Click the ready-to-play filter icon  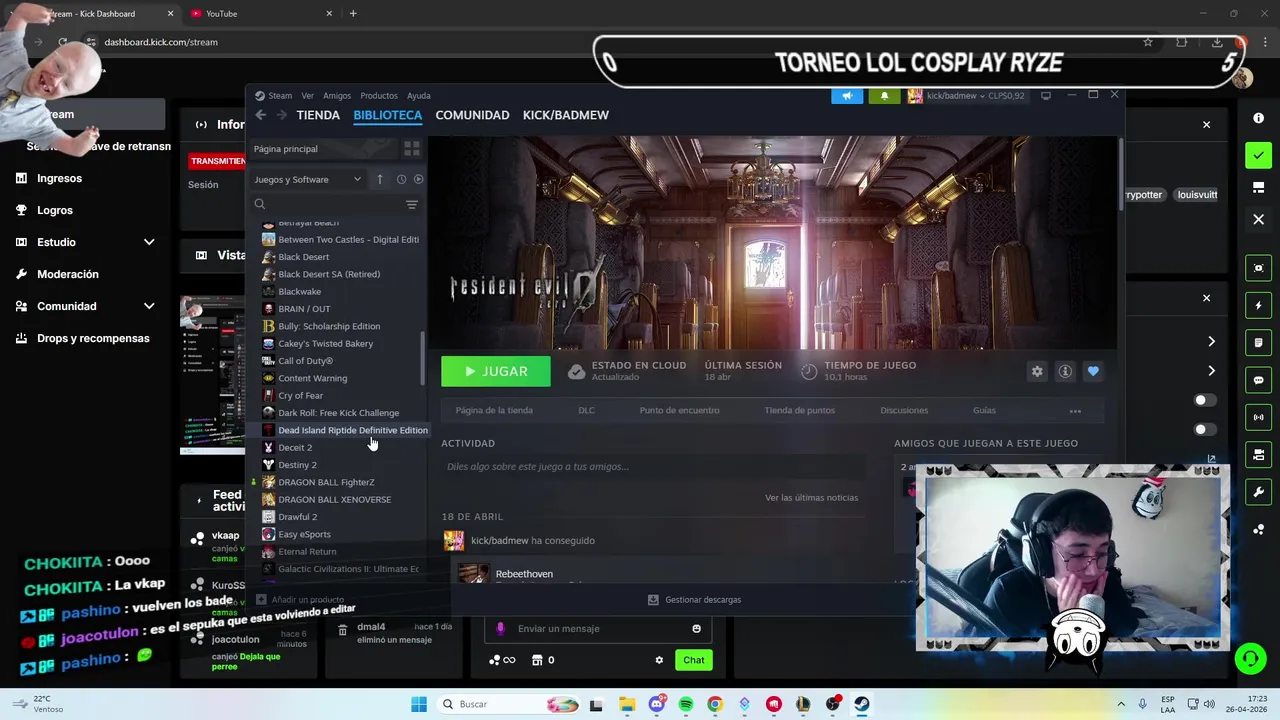click(x=419, y=179)
